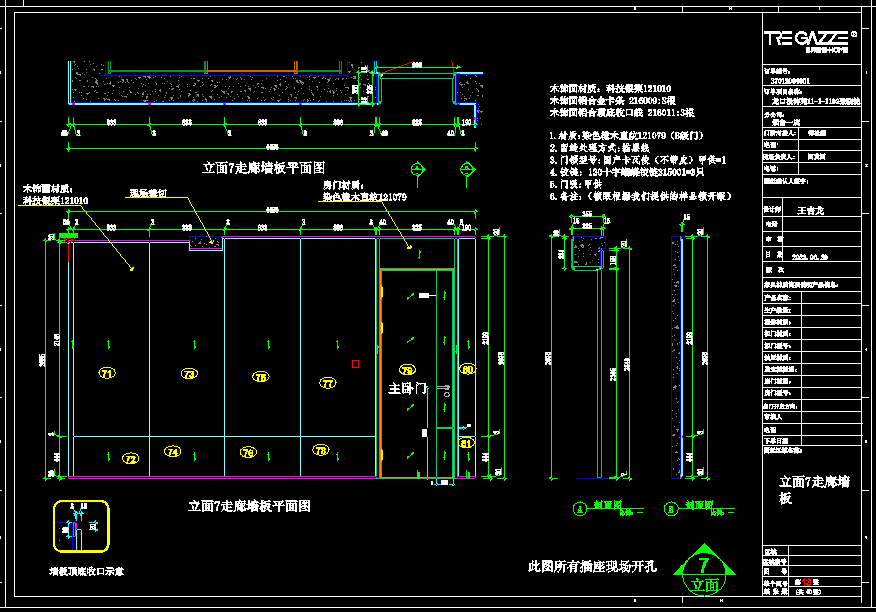Viewport: 876px width, 612px height.
Task: Click the circled panel tag 76
Action: pos(248,452)
